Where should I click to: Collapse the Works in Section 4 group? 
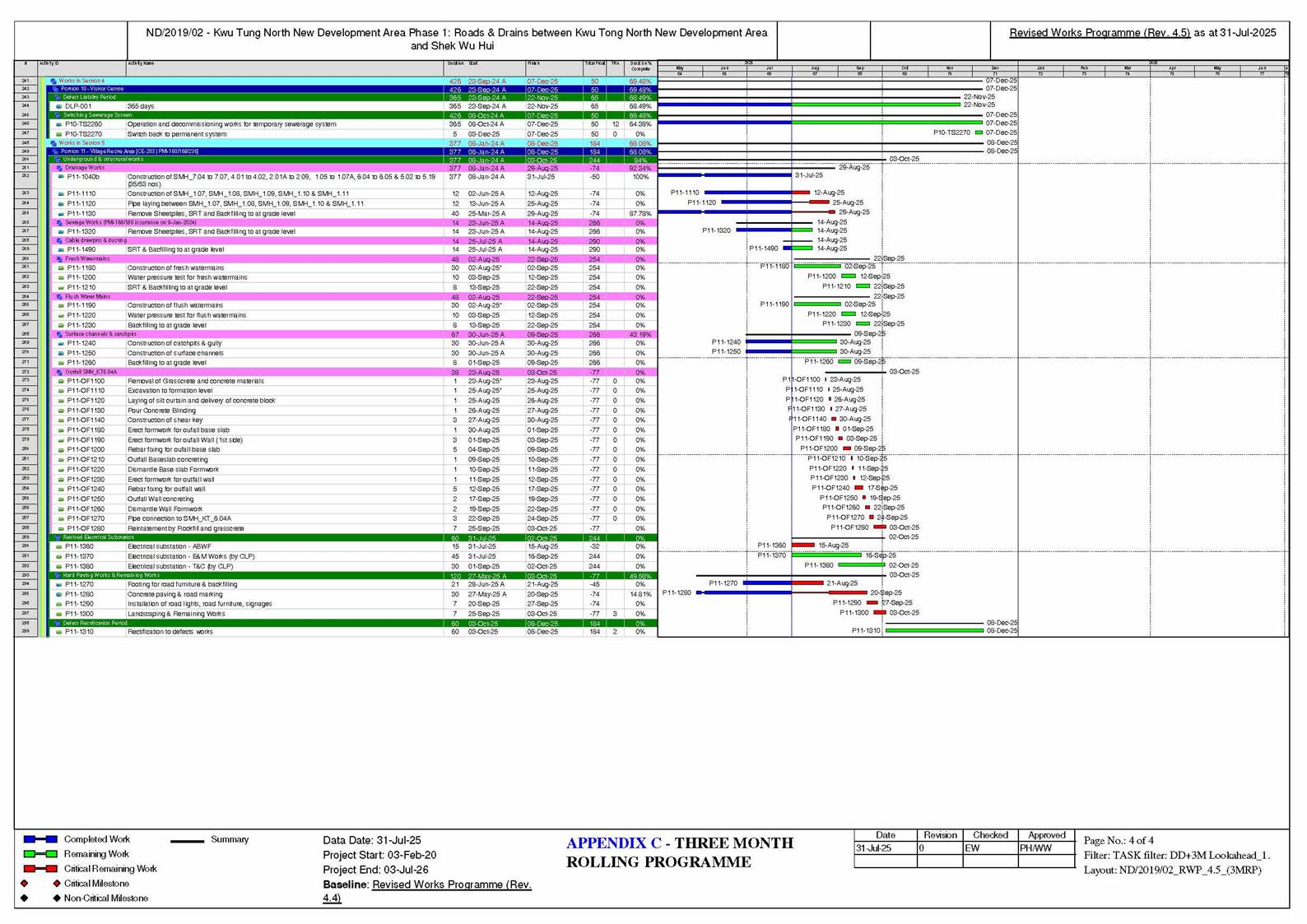point(53,81)
